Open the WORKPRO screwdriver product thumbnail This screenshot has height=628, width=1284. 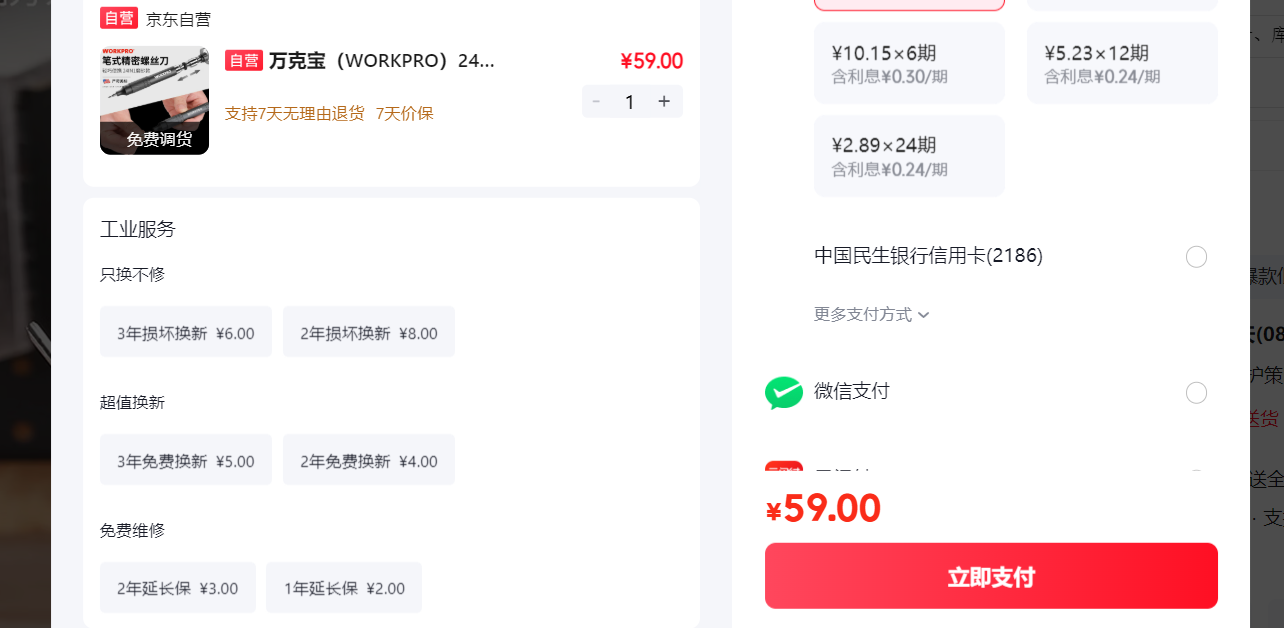click(x=154, y=101)
